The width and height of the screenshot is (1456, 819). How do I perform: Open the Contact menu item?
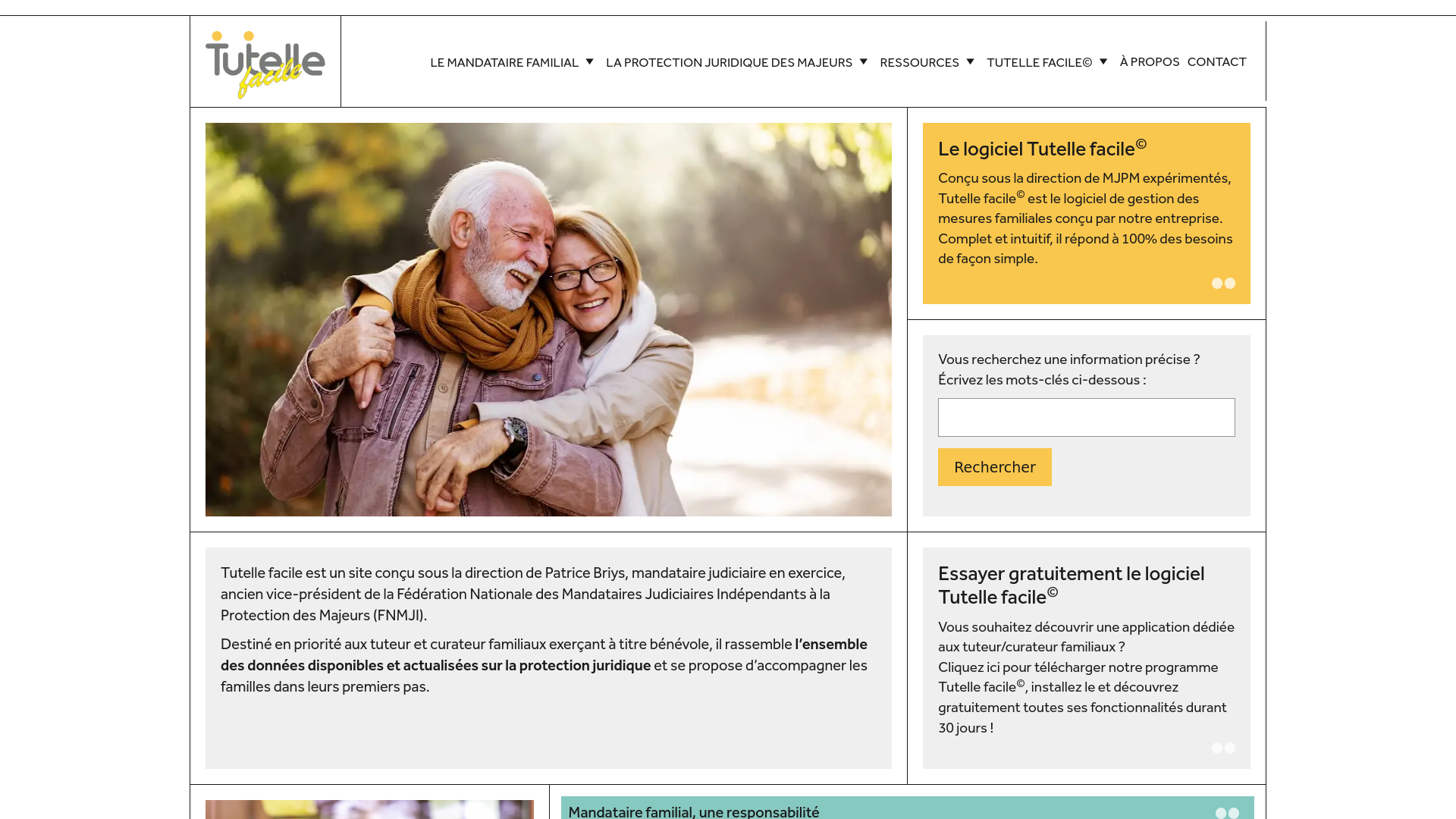pyautogui.click(x=1216, y=61)
